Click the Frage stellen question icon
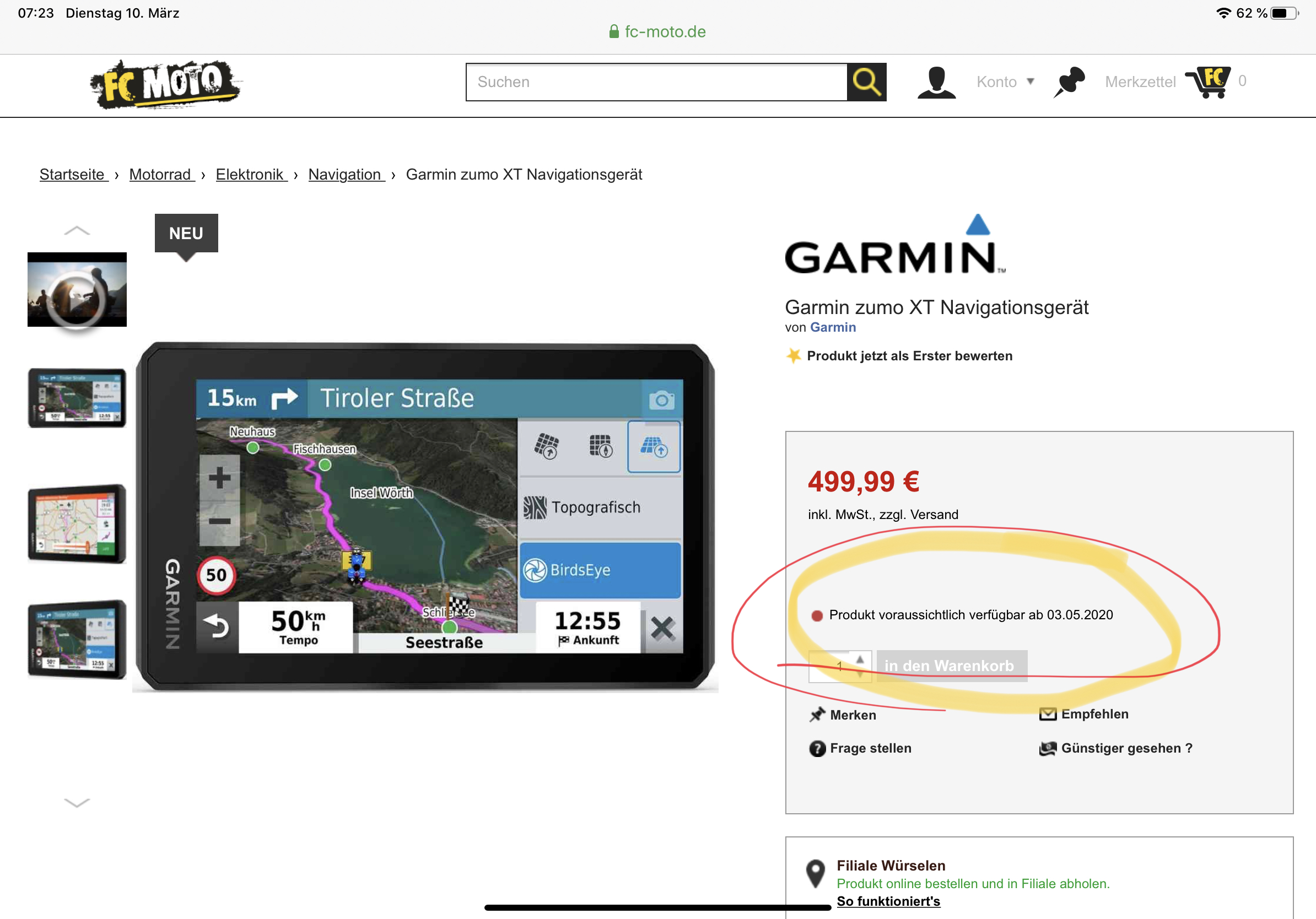 817,748
